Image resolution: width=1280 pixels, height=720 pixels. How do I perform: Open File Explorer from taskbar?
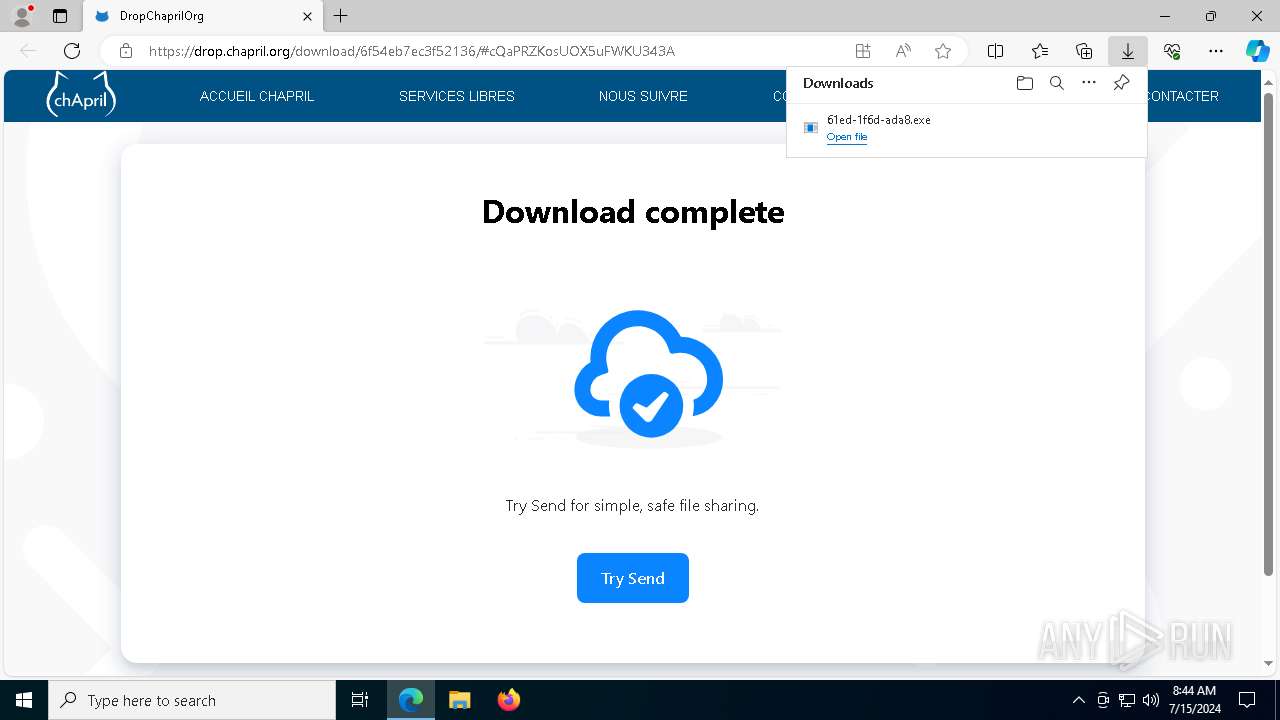(x=460, y=700)
